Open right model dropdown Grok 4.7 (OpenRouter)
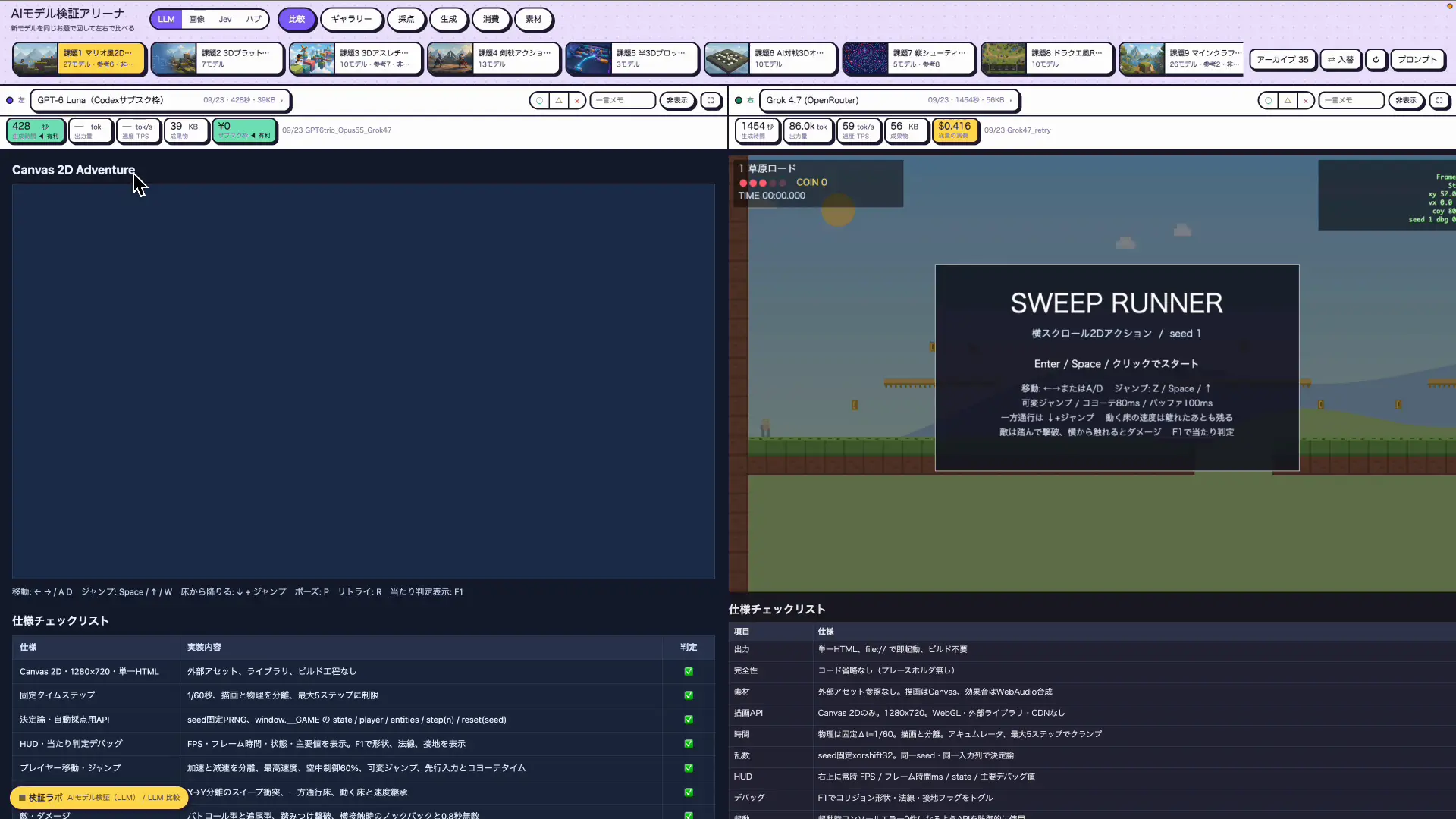The height and width of the screenshot is (819, 1456). 889,100
